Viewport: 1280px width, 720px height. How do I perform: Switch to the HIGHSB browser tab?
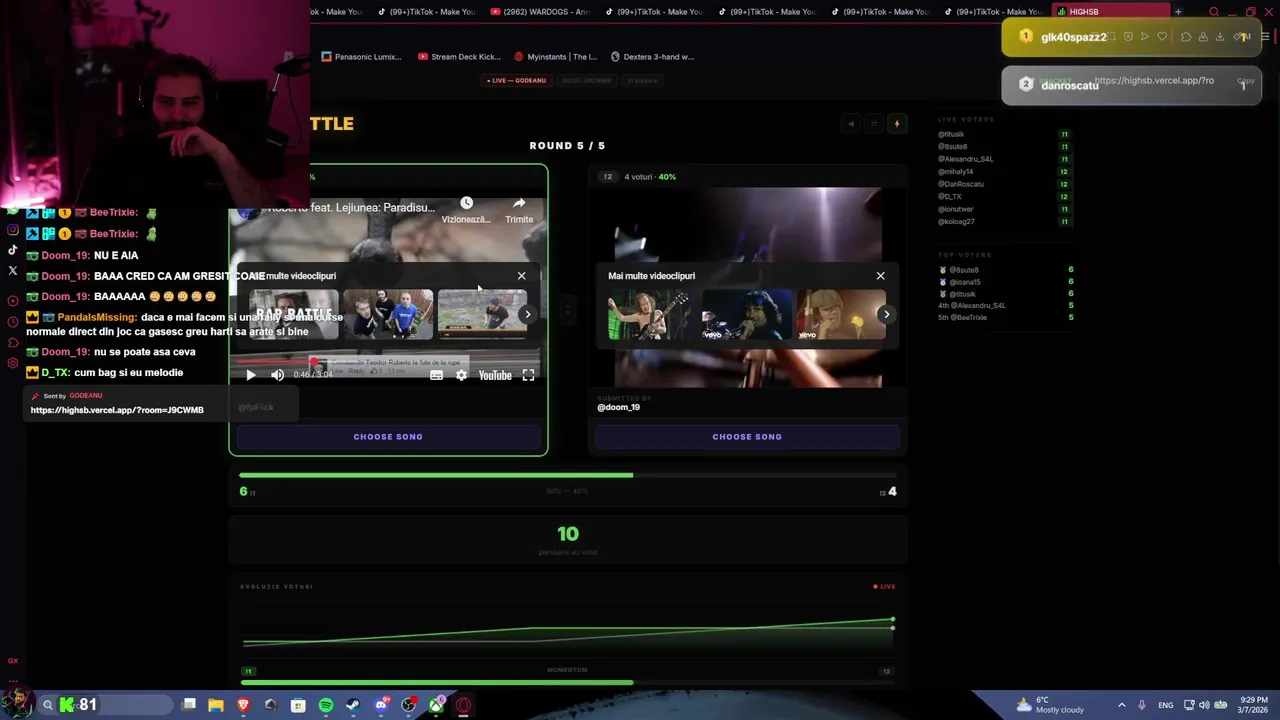coord(1112,12)
